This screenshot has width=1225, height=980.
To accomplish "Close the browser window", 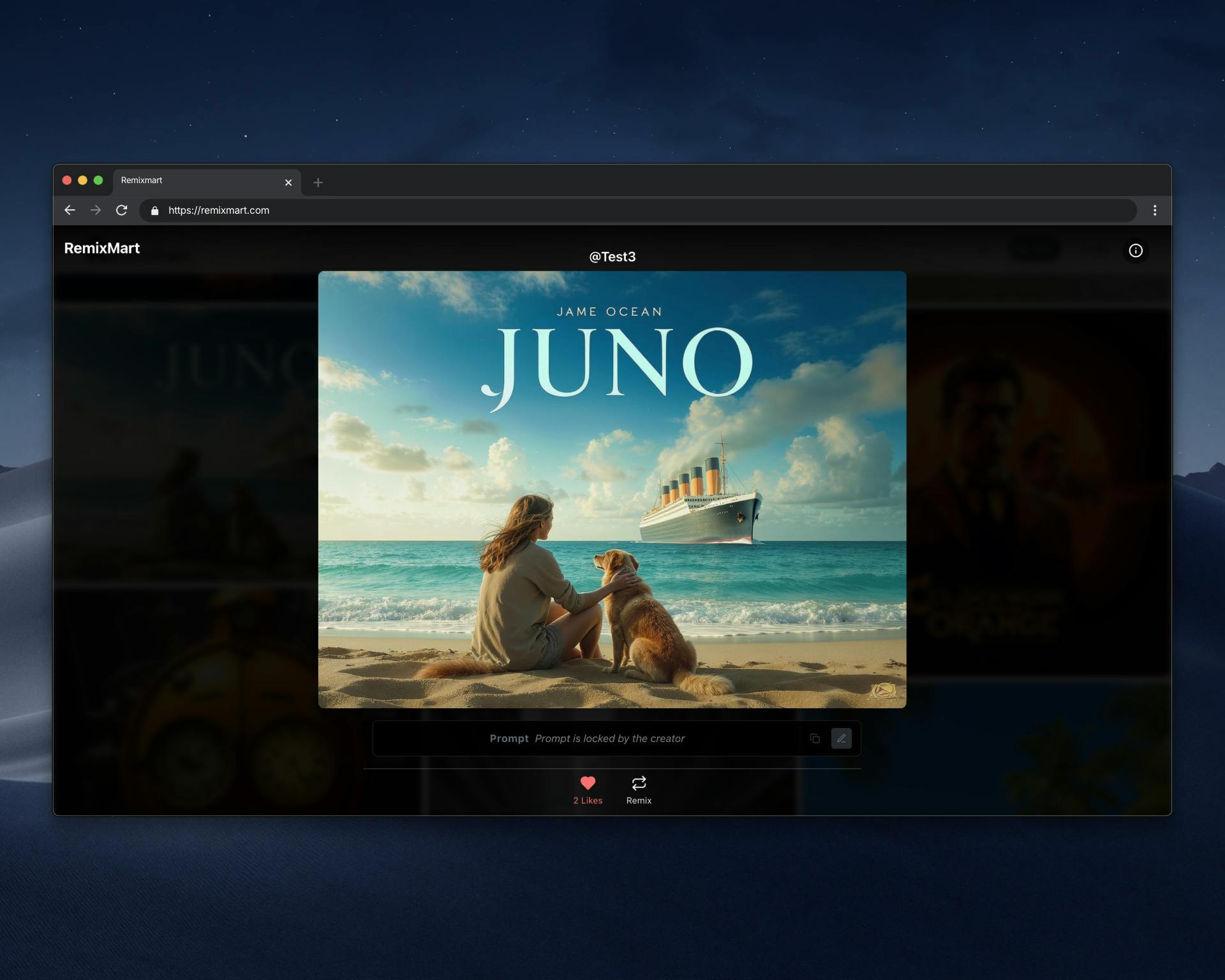I will [x=67, y=181].
